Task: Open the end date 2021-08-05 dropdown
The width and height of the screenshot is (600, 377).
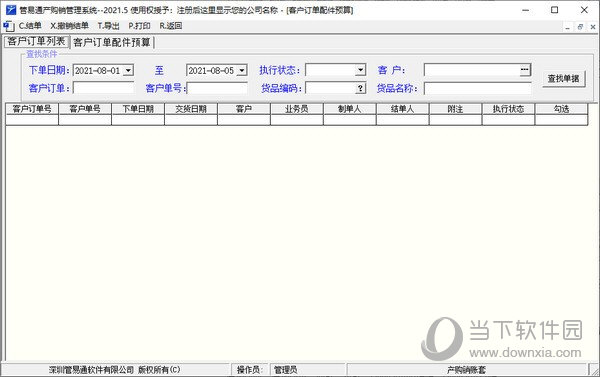Action: 242,70
